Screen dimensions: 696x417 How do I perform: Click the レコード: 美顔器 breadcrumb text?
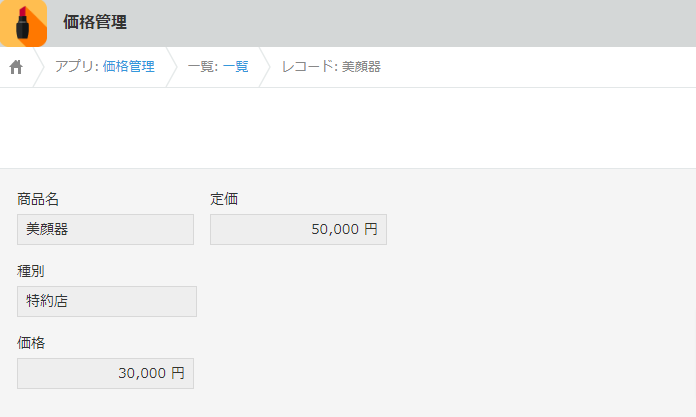click(x=331, y=67)
